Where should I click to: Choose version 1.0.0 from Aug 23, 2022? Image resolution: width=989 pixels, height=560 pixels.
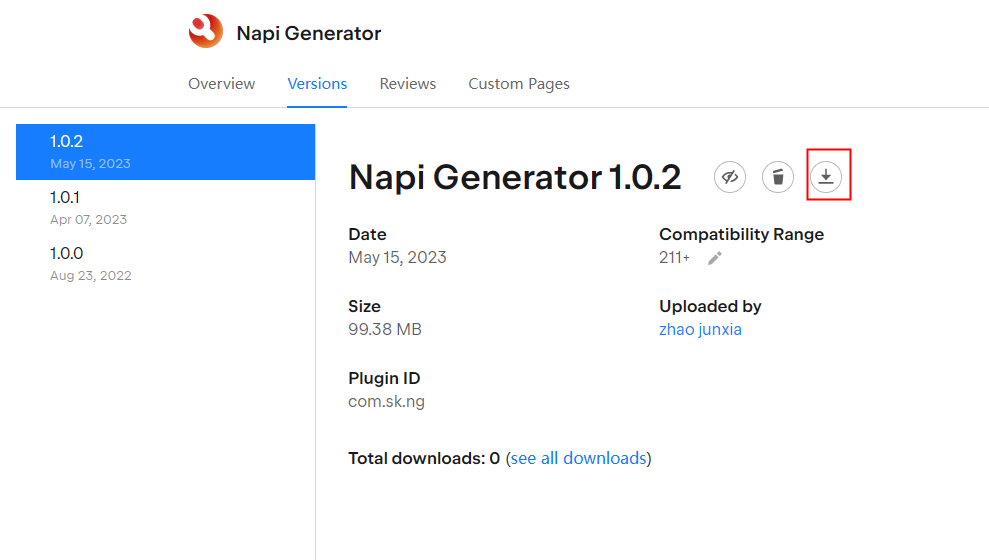click(165, 264)
